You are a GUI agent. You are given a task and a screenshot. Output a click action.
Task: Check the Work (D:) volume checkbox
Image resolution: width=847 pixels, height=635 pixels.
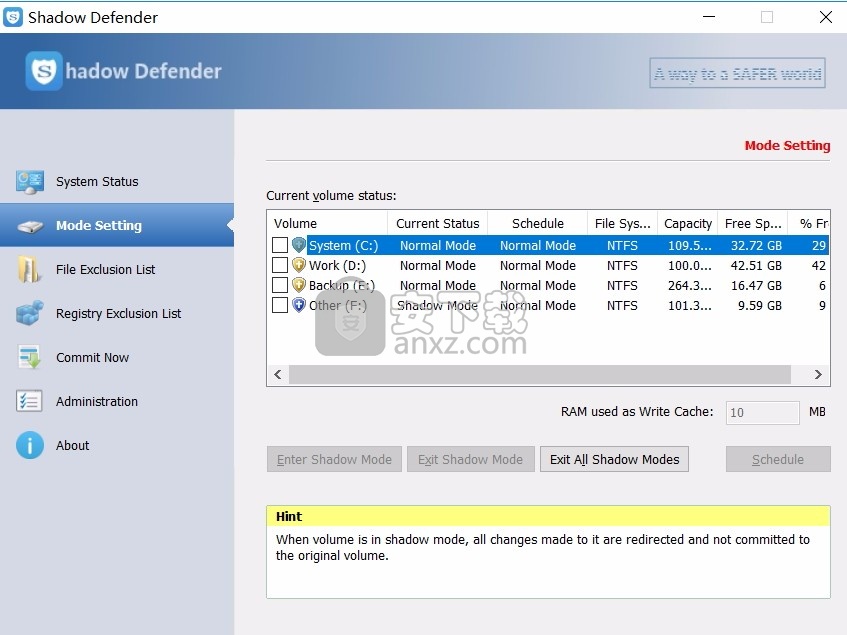coord(280,265)
